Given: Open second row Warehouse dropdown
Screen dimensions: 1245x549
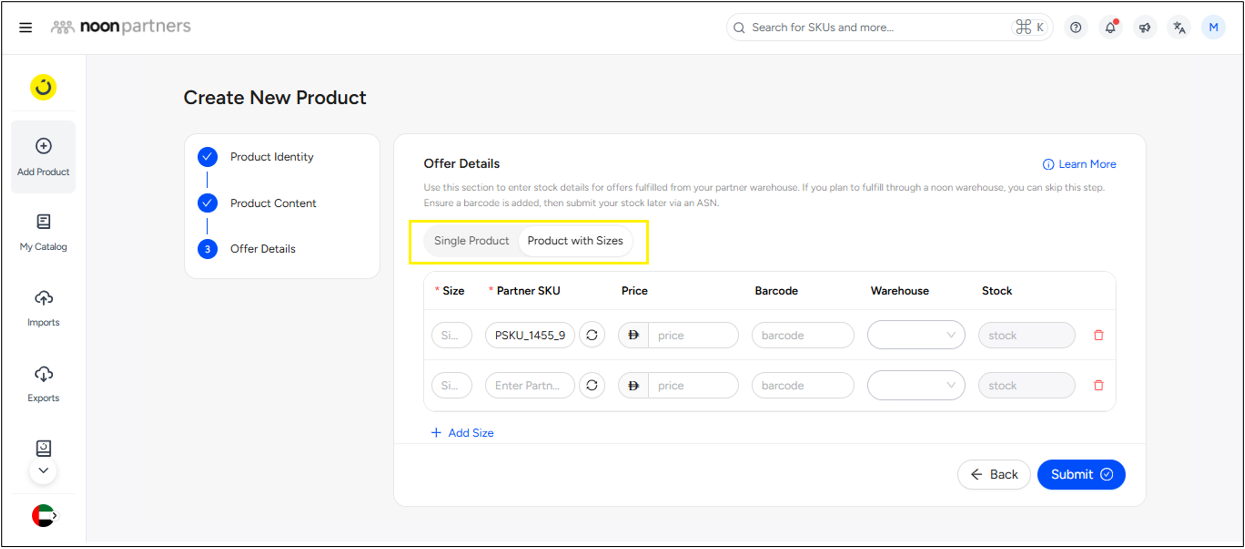Looking at the screenshot, I should tap(915, 385).
